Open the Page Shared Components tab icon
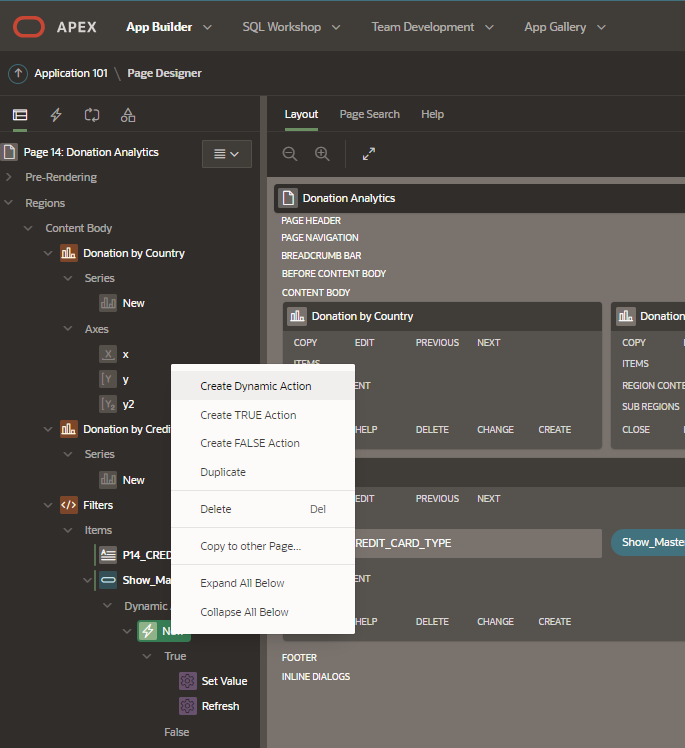Viewport: 685px width, 748px height. click(128, 115)
